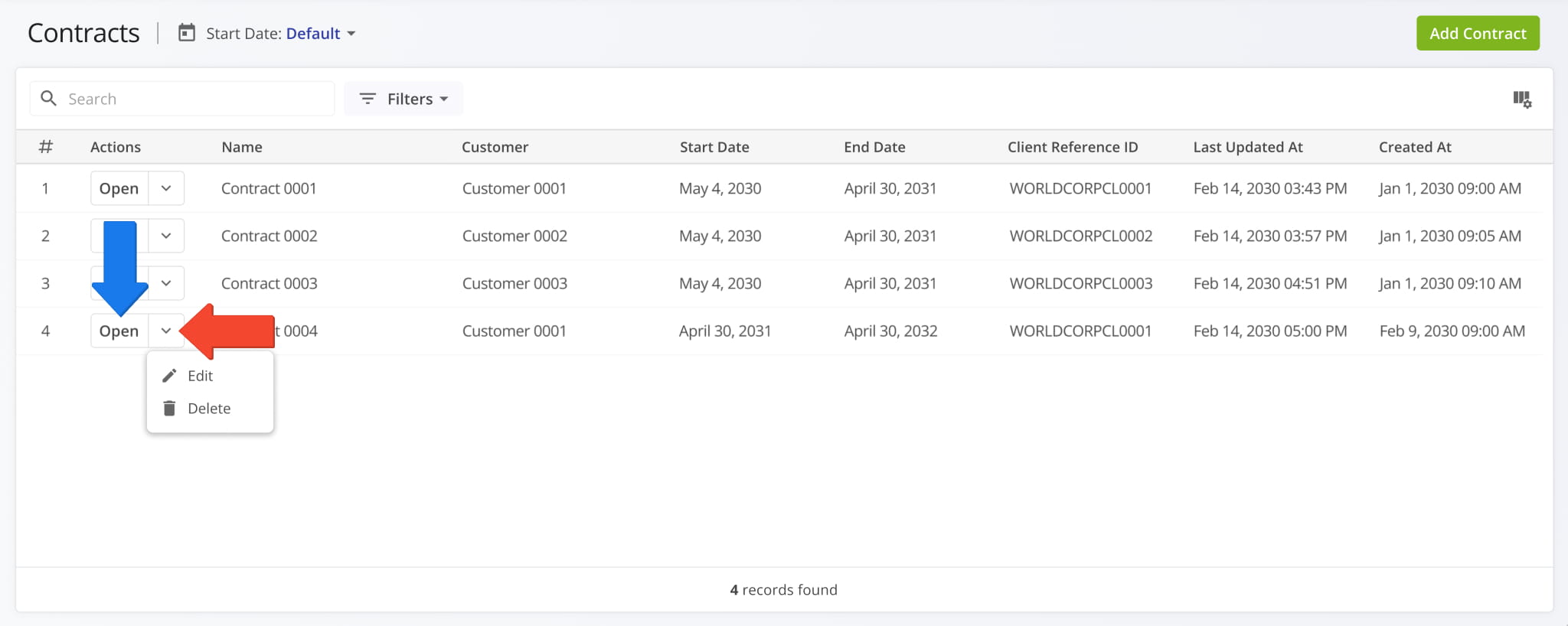Viewport: 1568px width, 626px height.
Task: Click the trash icon next to Delete
Action: pos(169,409)
